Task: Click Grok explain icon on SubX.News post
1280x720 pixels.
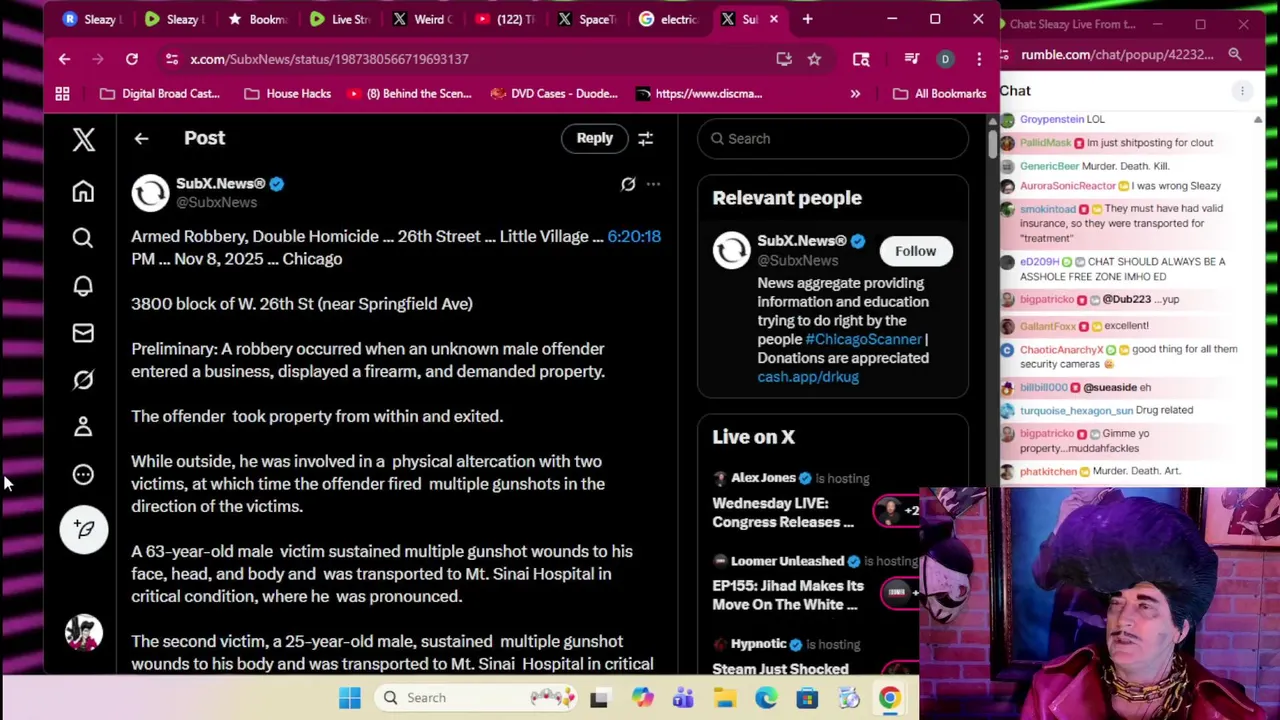Action: (x=628, y=184)
